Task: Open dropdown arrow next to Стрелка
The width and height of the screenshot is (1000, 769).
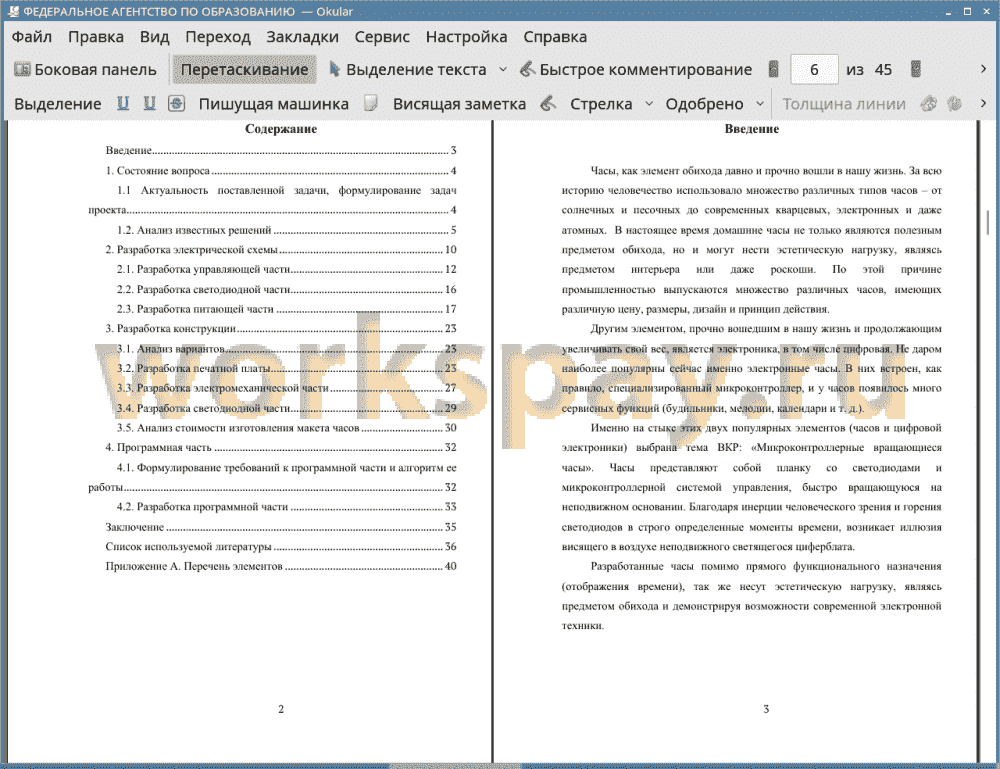Action: pyautogui.click(x=649, y=103)
